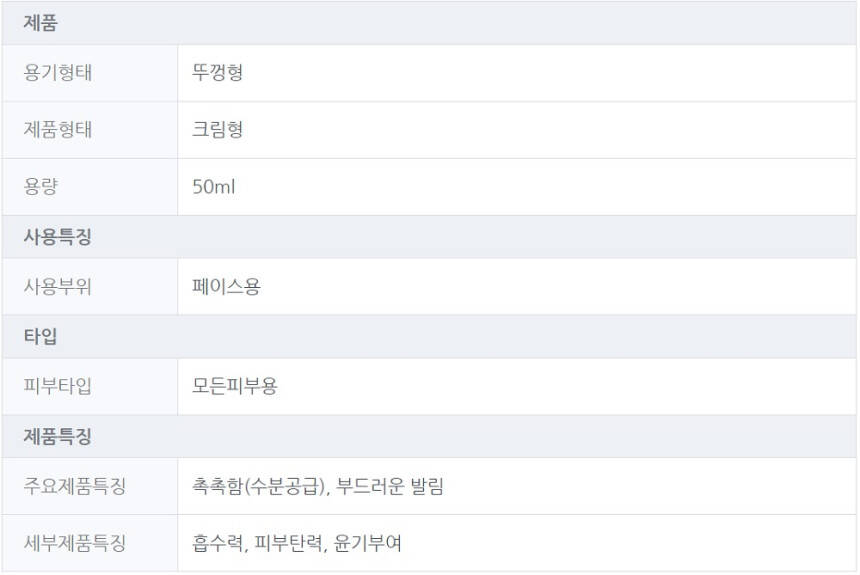This screenshot has height=575, width=860.
Task: Click the 타입 section header
Action: (41, 337)
